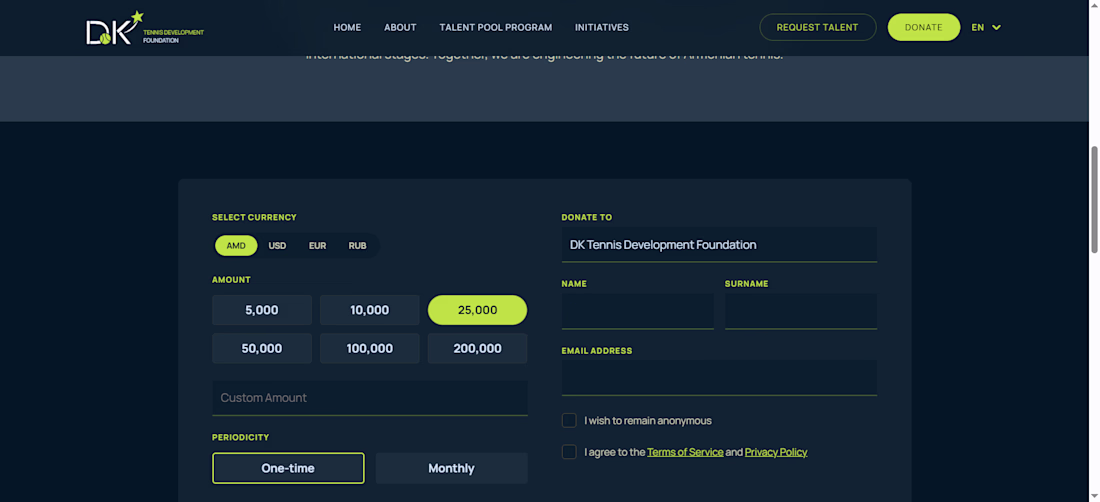
Task: Click the EMAIL ADDRESS label
Action: 597,351
